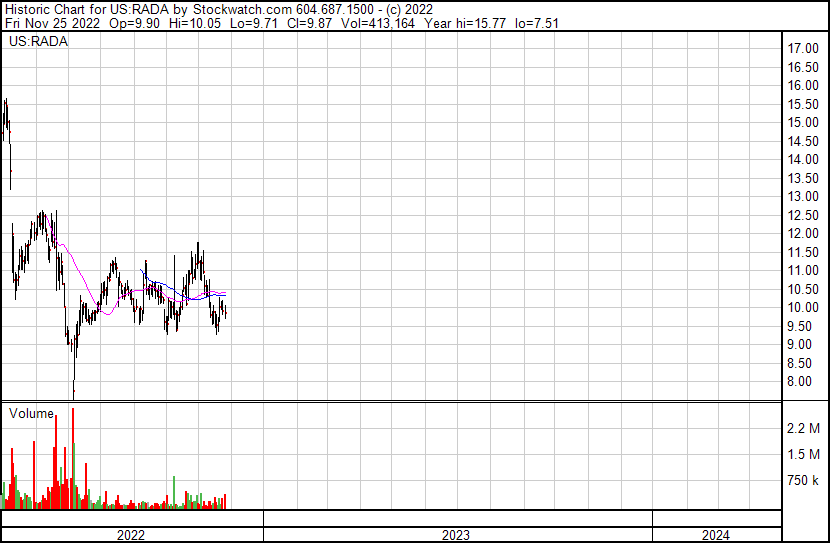Click the 16.00 price axis label
830x543 pixels.
803,85
